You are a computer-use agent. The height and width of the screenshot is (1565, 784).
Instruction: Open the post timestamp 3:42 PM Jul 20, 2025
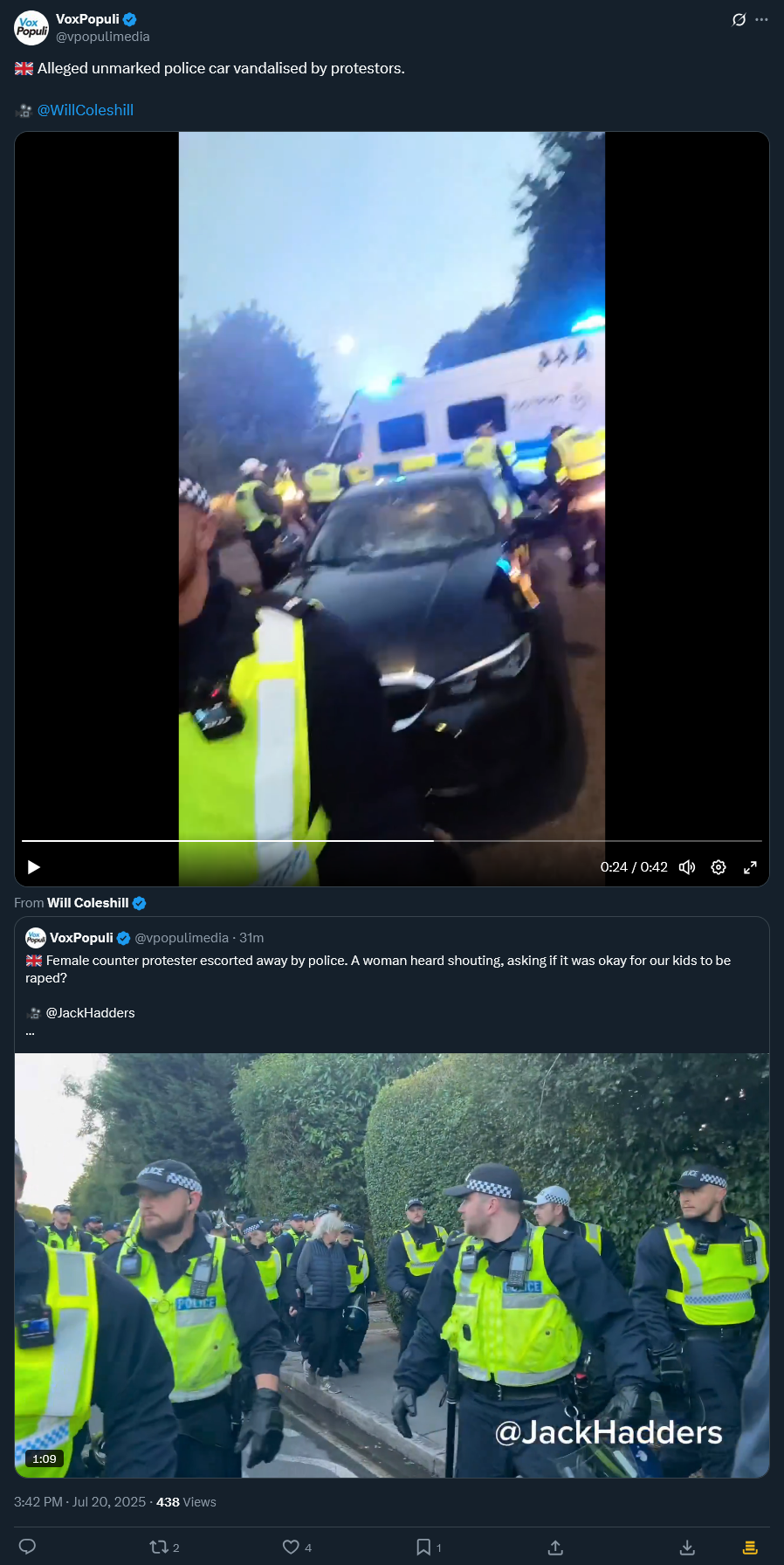79,1502
